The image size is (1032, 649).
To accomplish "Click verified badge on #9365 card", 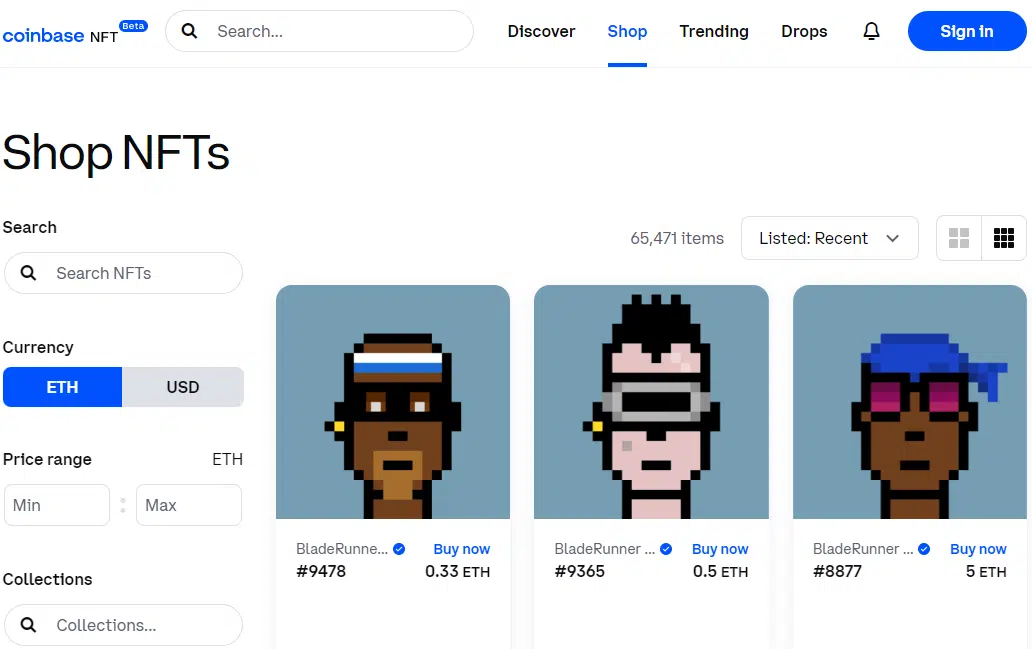I will coord(666,549).
